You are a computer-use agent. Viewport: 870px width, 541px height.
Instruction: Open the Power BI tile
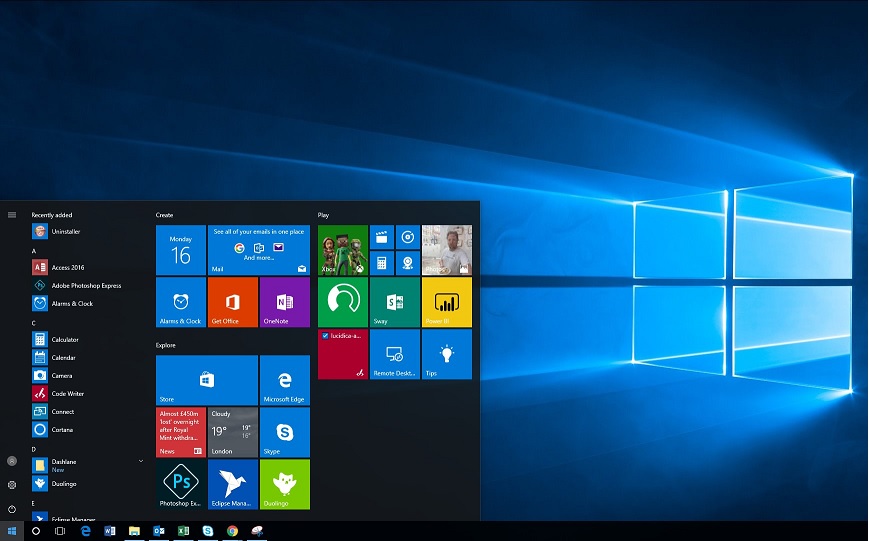click(446, 302)
